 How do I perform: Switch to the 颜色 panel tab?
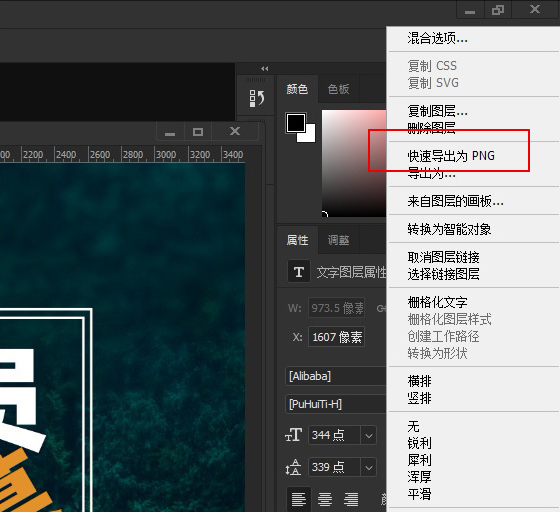pyautogui.click(x=297, y=89)
